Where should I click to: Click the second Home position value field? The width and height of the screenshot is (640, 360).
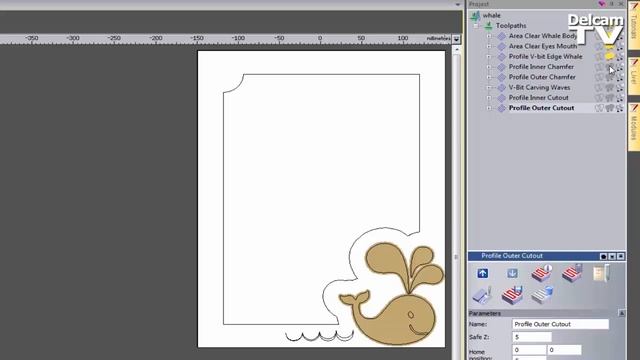(564, 350)
